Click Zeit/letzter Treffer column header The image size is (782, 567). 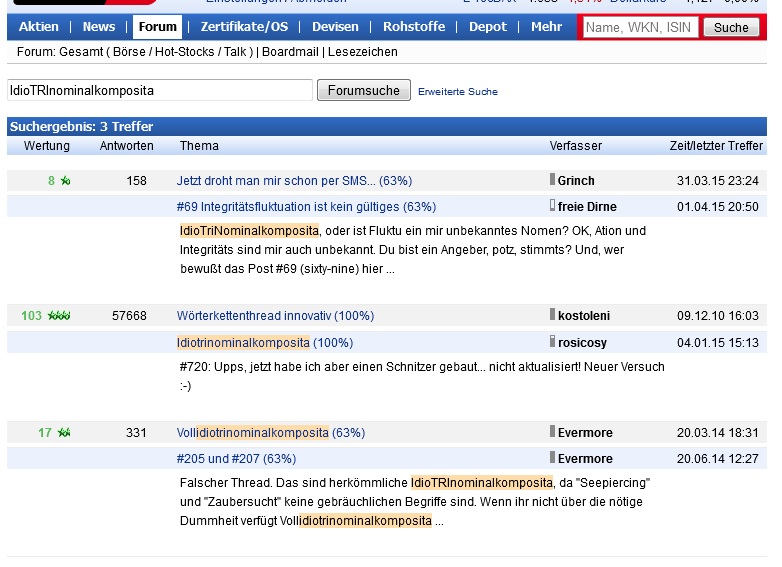[716, 146]
